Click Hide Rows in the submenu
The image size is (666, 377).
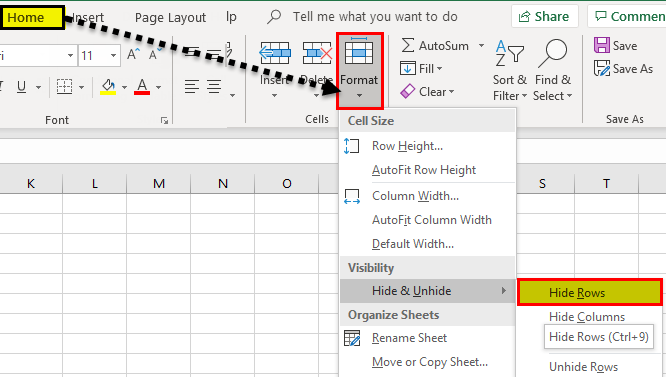[590, 292]
